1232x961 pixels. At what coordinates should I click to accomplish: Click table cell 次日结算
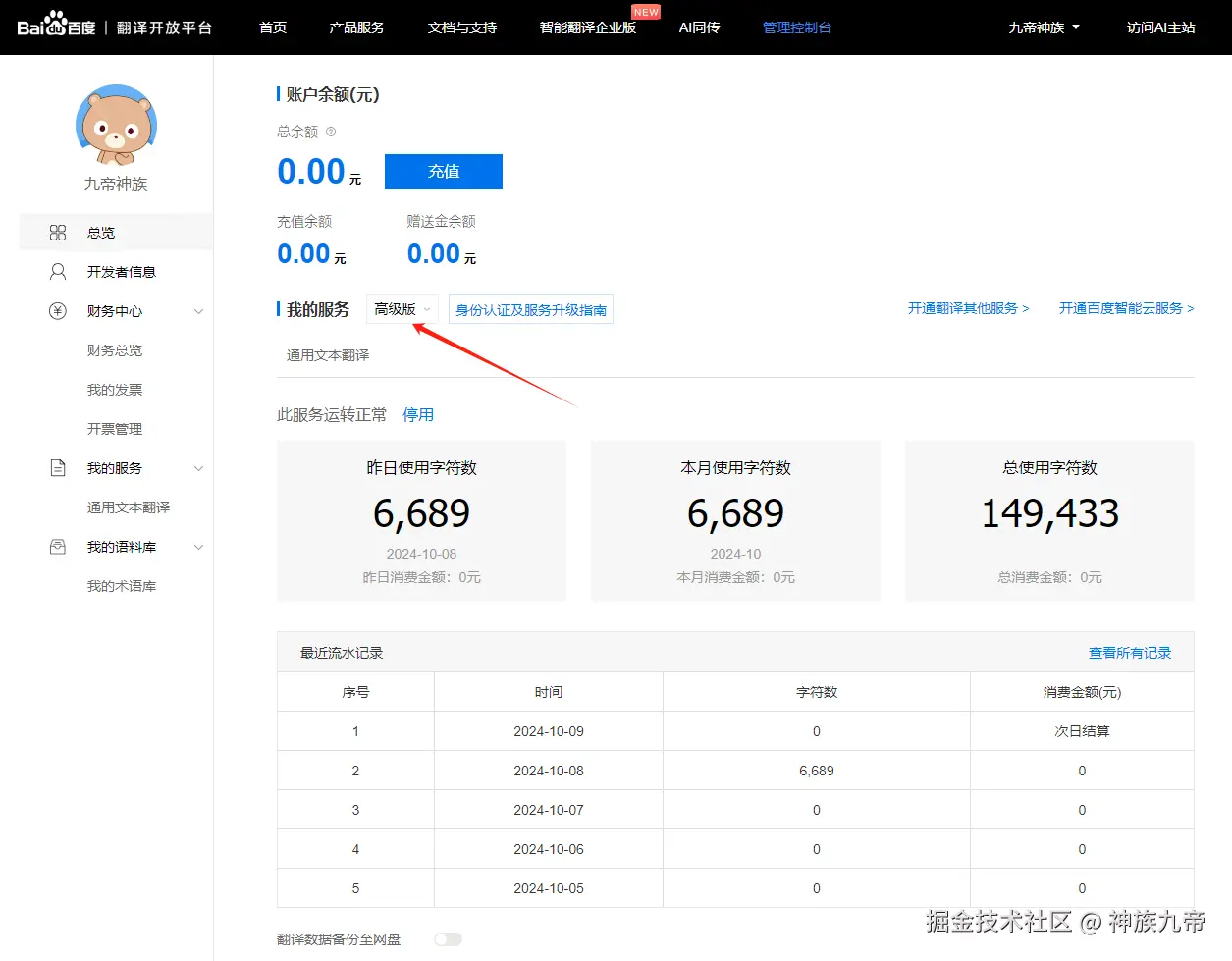[x=1082, y=731]
